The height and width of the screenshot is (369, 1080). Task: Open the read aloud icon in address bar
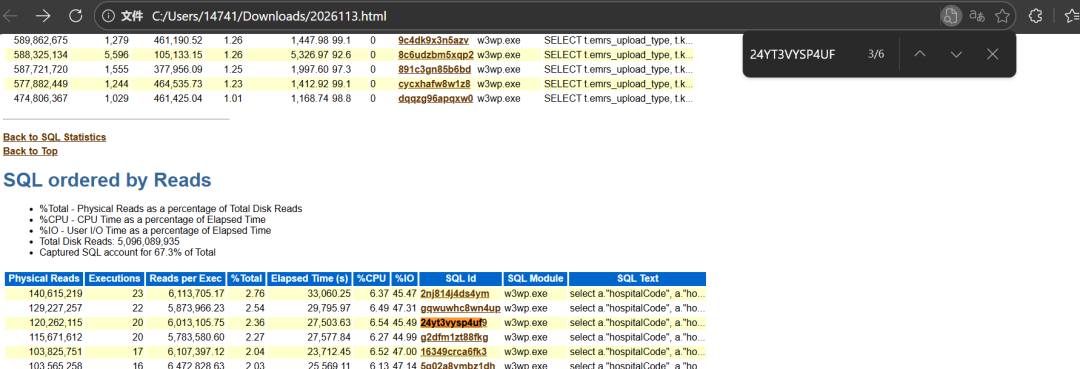click(977, 15)
